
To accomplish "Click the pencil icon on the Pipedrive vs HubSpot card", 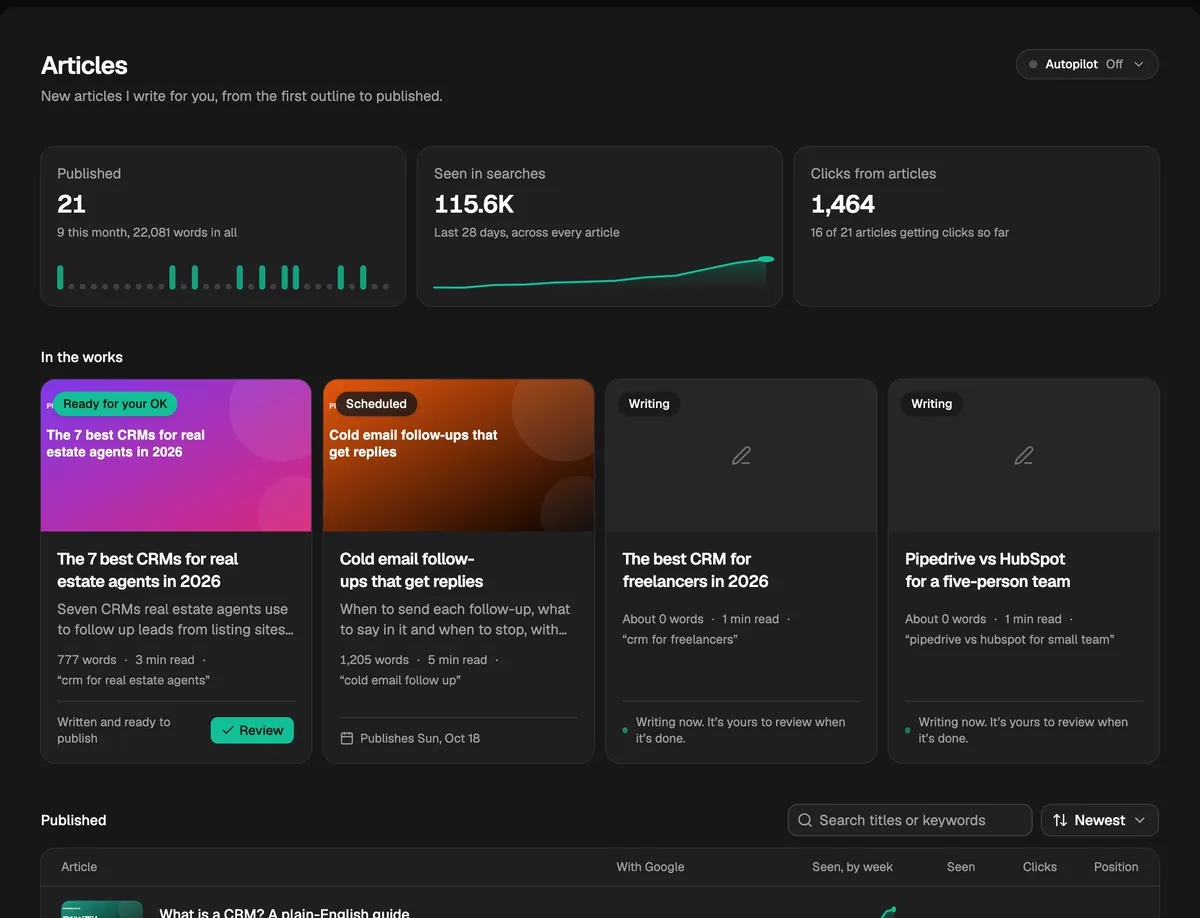I will coord(1024,456).
